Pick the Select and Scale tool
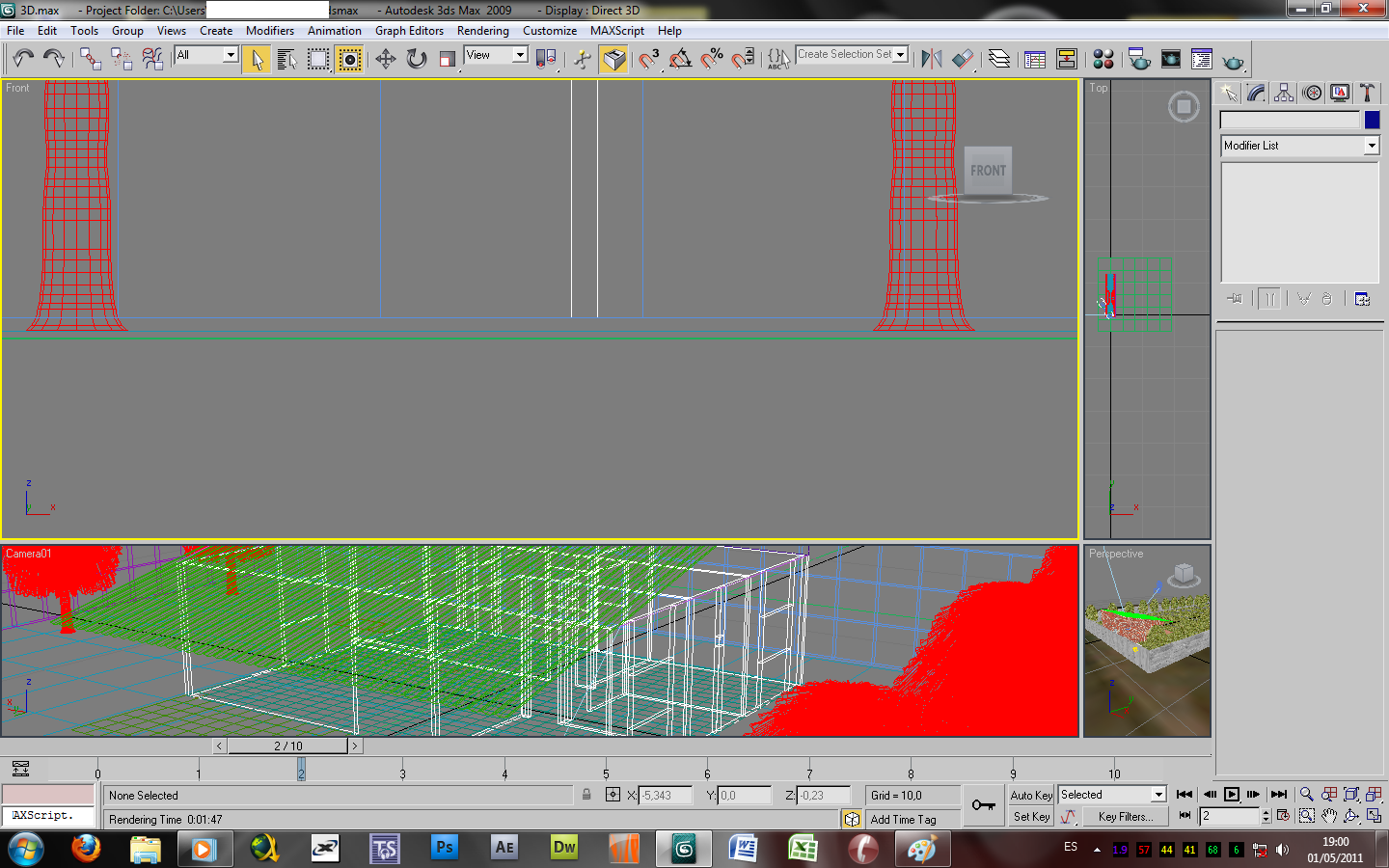Viewport: 1389px width, 868px height. pos(448,59)
